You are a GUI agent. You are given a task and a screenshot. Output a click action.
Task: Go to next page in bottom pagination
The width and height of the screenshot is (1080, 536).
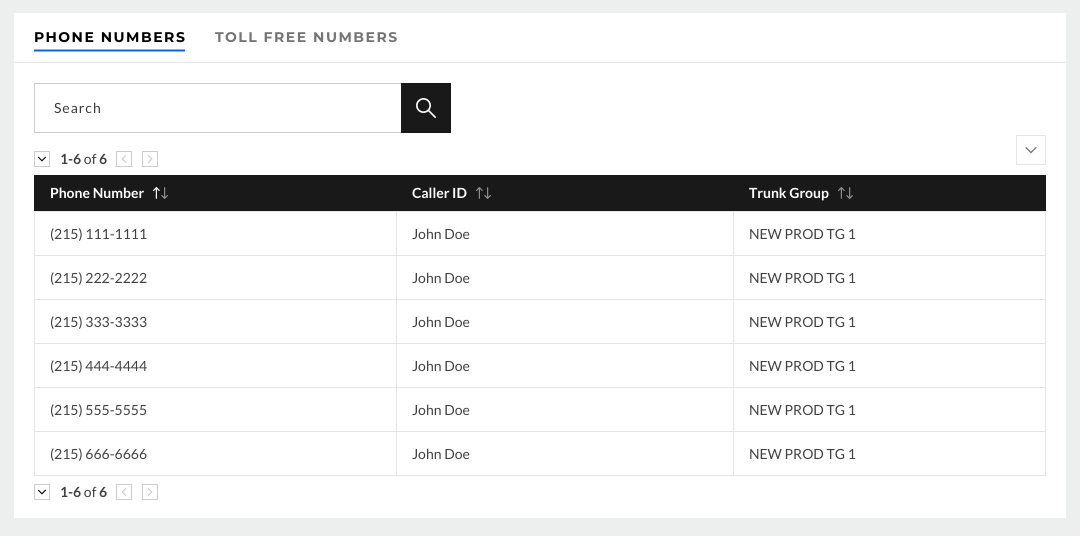tap(149, 492)
